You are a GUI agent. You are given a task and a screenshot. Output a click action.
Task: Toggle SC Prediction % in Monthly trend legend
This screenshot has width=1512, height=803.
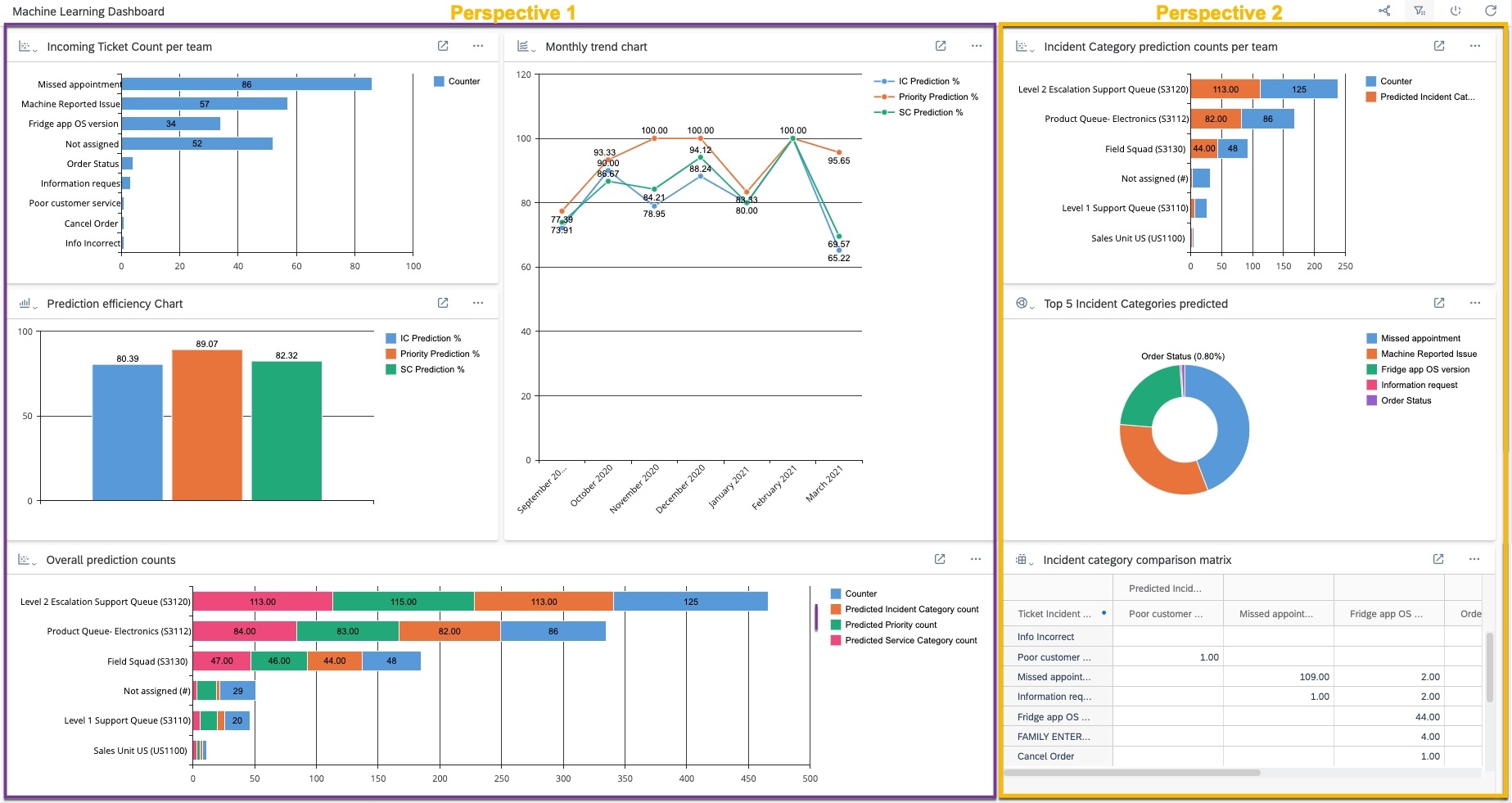pos(918,112)
